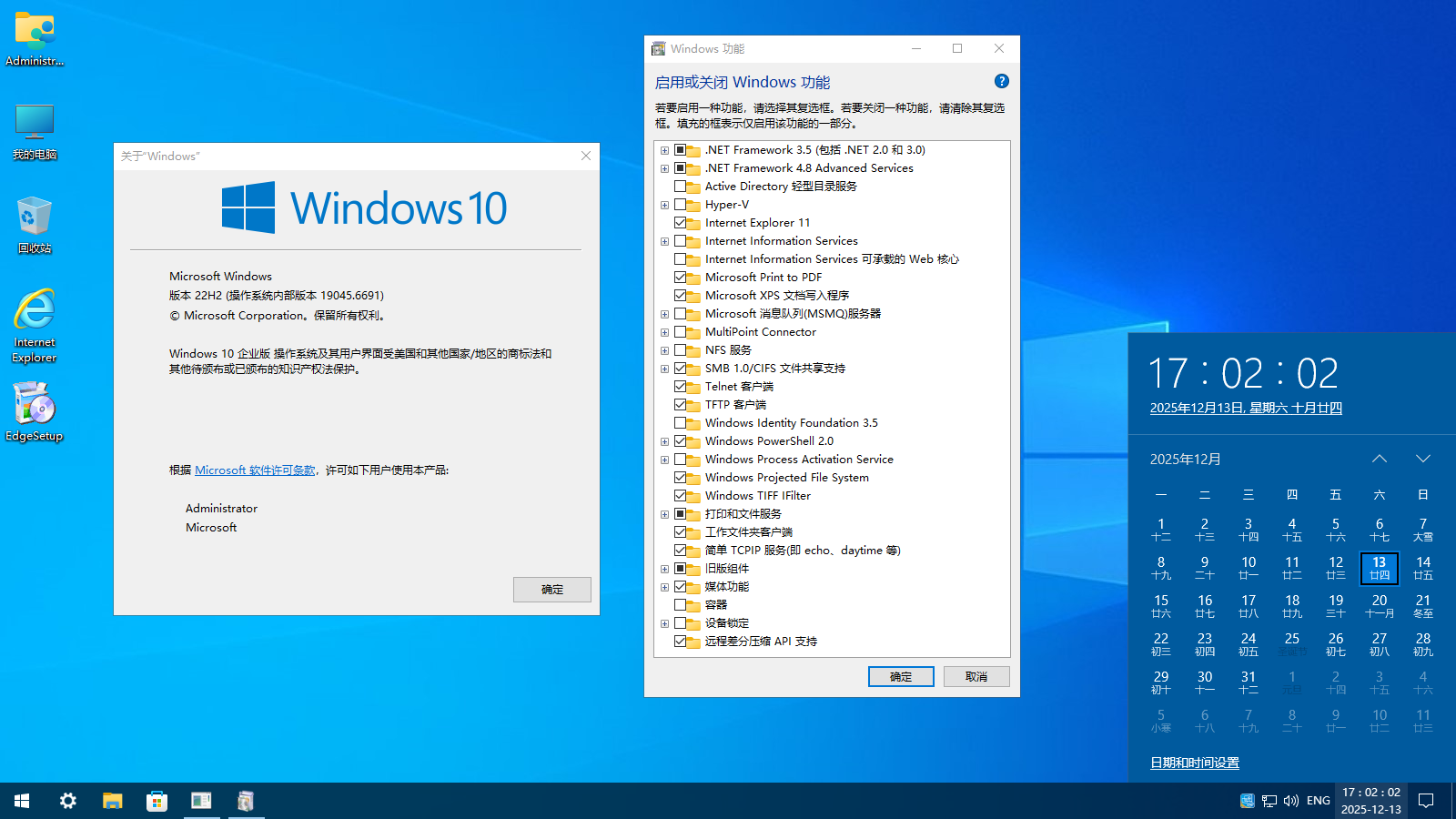
Task: Uncheck 远程差分压缩 API 支持
Action: pos(680,642)
